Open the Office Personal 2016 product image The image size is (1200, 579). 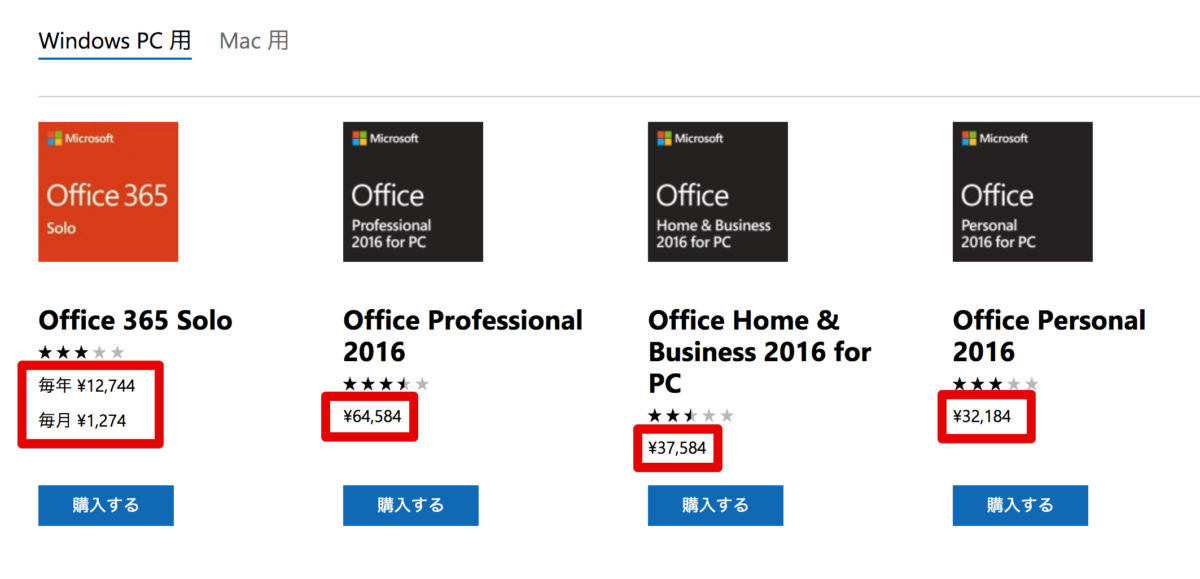(1022, 192)
